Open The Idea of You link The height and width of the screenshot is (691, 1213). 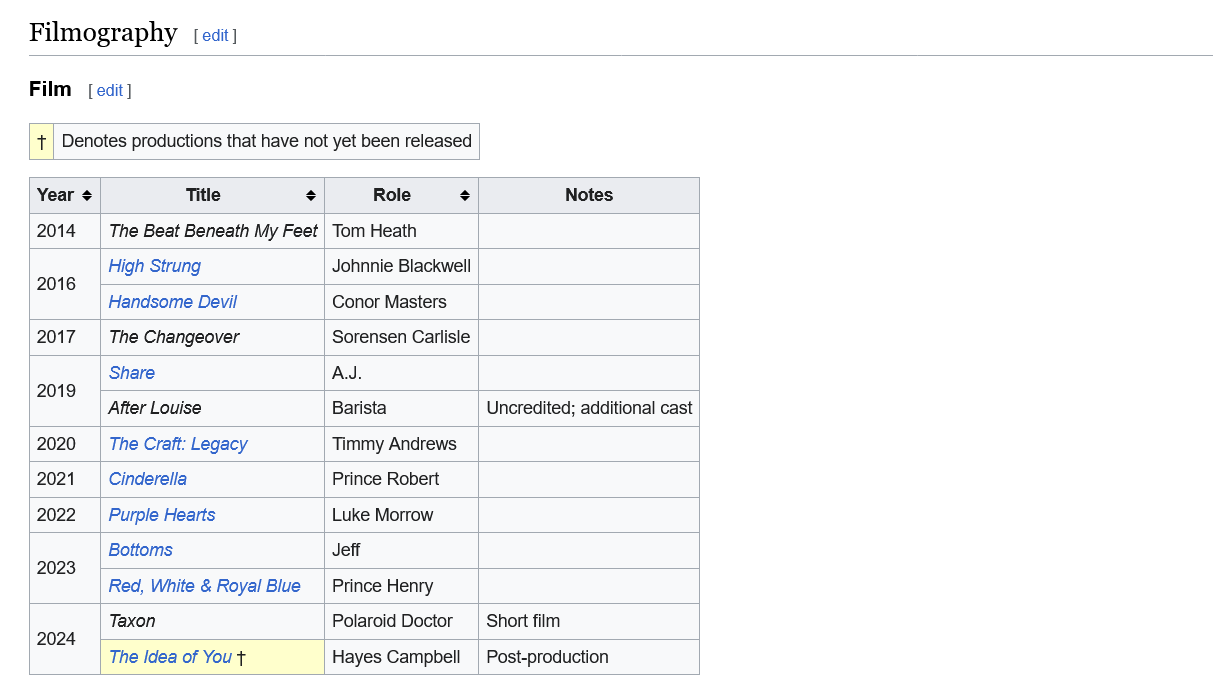point(170,657)
